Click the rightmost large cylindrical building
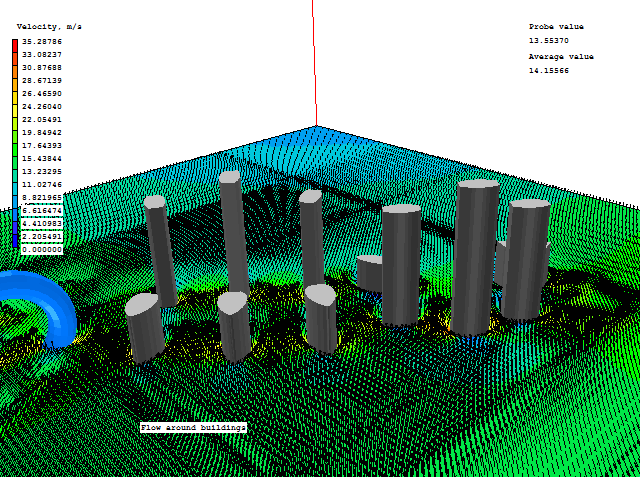640x477 pixels. [526, 257]
